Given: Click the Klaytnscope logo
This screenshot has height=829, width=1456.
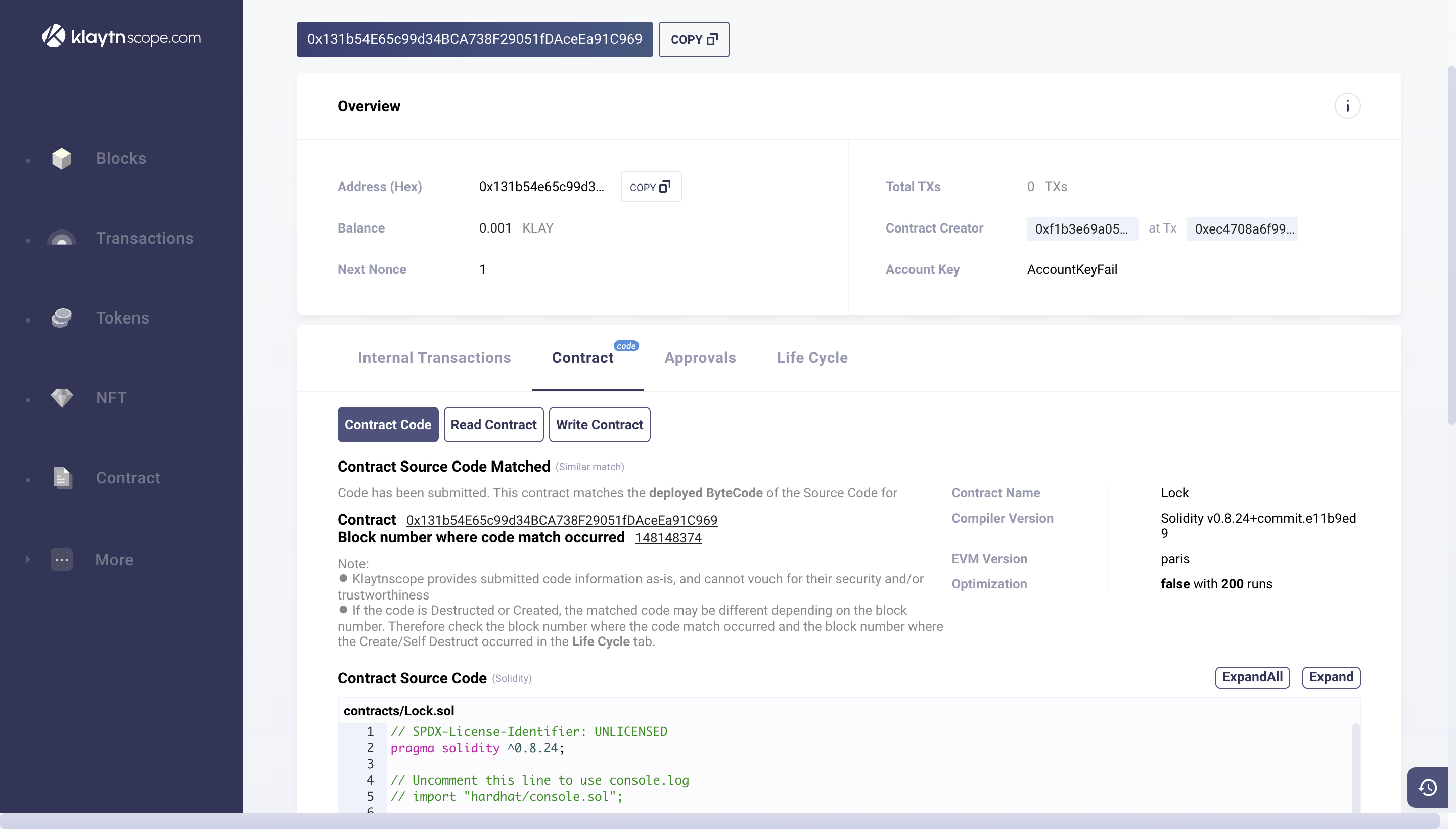Looking at the screenshot, I should (121, 37).
